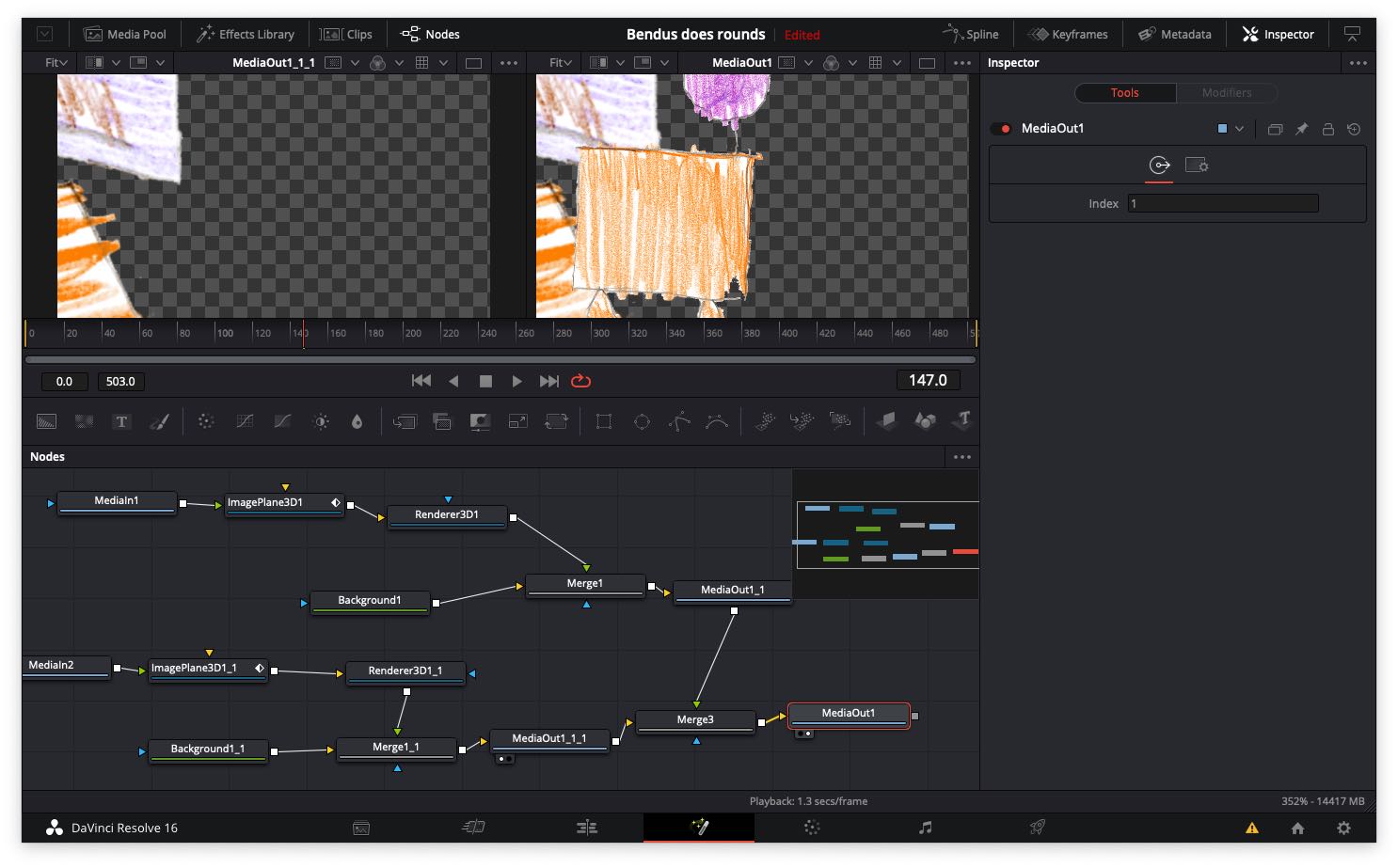Open the Media page in the bottom bar

361,829
